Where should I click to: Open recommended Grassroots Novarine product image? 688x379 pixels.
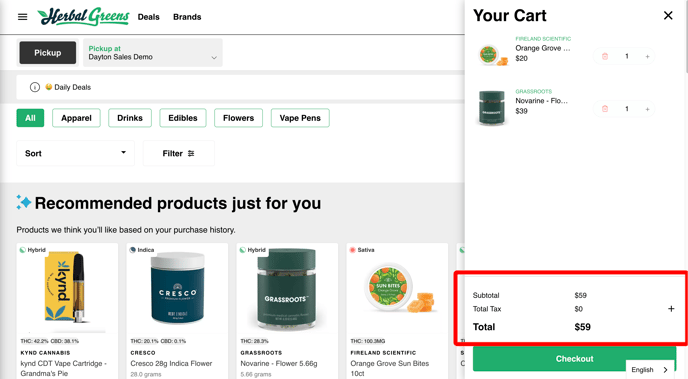[x=287, y=290]
